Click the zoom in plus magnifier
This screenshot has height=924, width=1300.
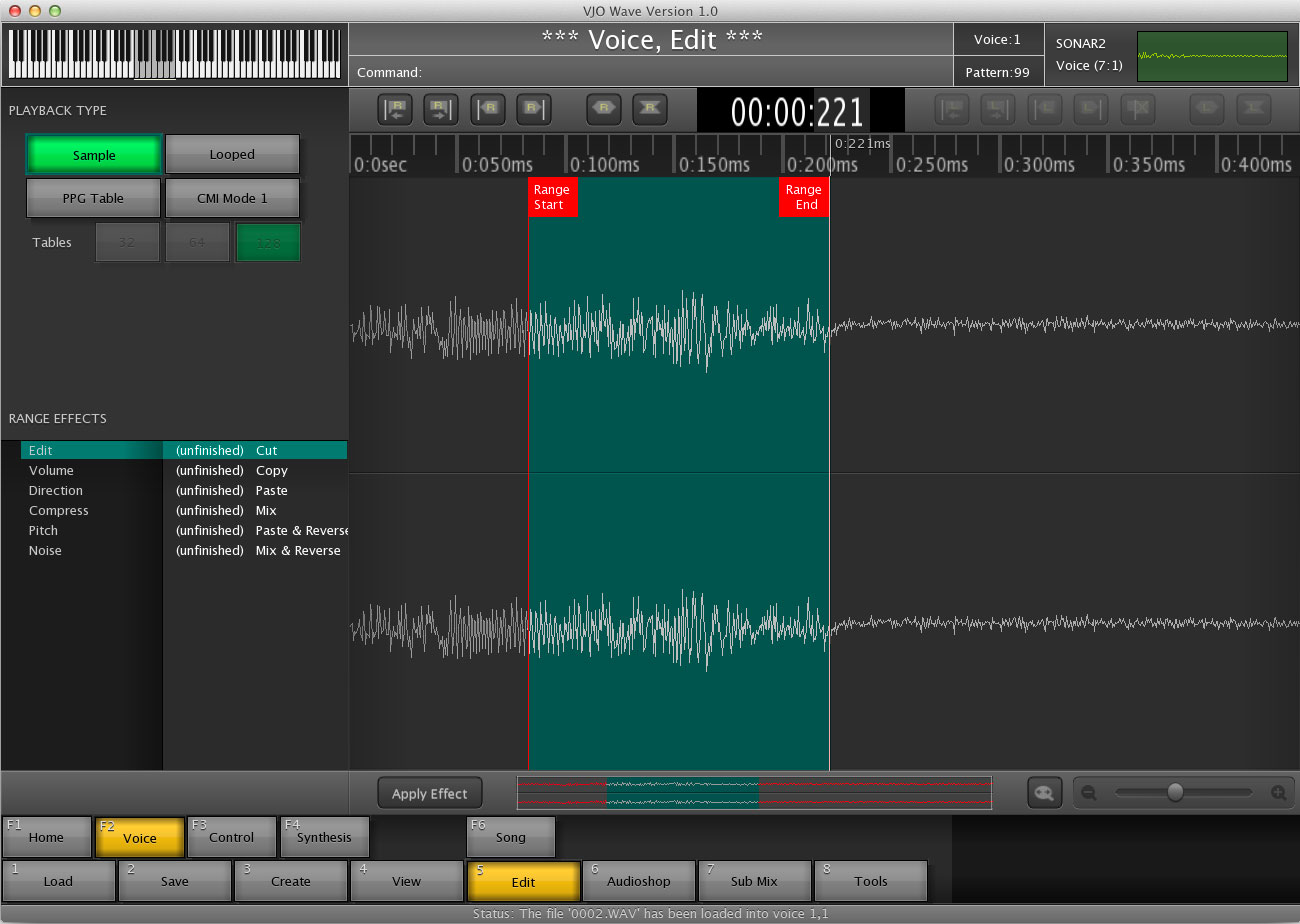point(1278,793)
